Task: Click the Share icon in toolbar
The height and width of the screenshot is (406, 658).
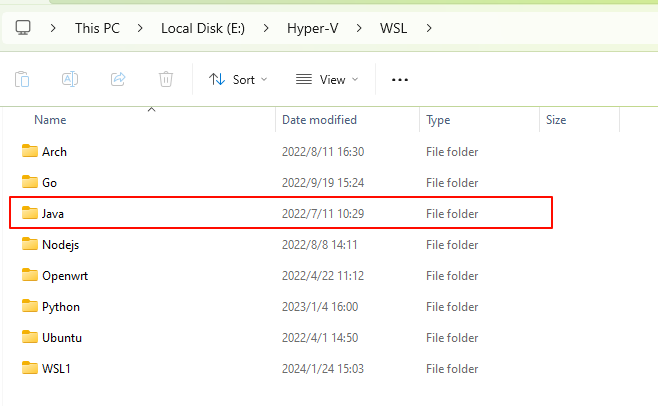Action: [118, 79]
